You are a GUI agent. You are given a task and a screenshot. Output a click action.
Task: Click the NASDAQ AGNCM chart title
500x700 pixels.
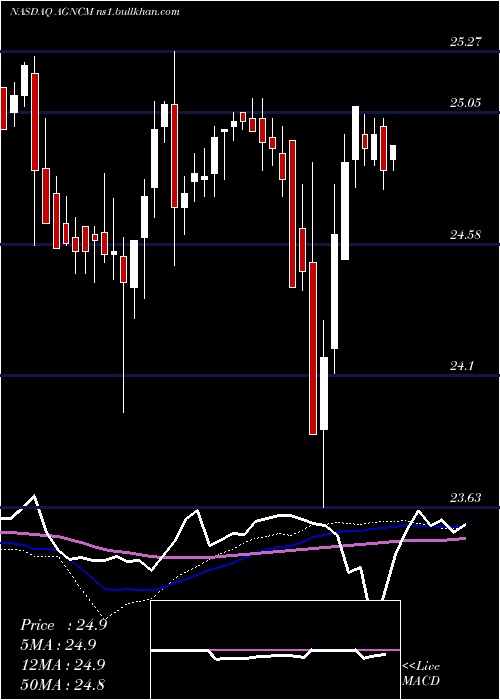[x=95, y=12]
